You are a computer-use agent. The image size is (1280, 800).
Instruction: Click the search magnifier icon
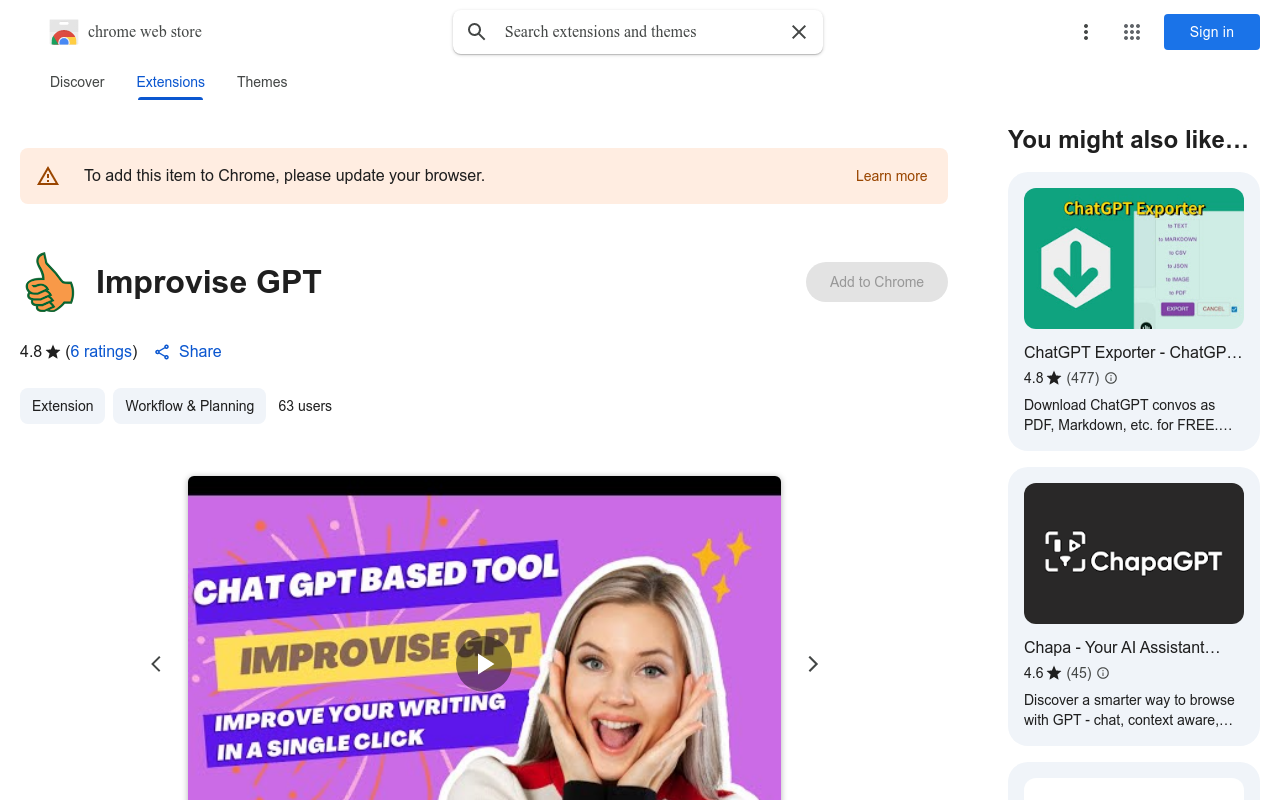(x=477, y=32)
